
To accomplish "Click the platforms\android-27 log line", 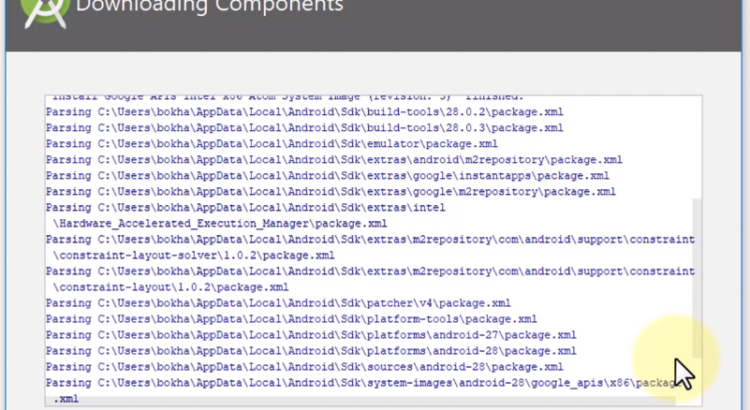I will [310, 335].
